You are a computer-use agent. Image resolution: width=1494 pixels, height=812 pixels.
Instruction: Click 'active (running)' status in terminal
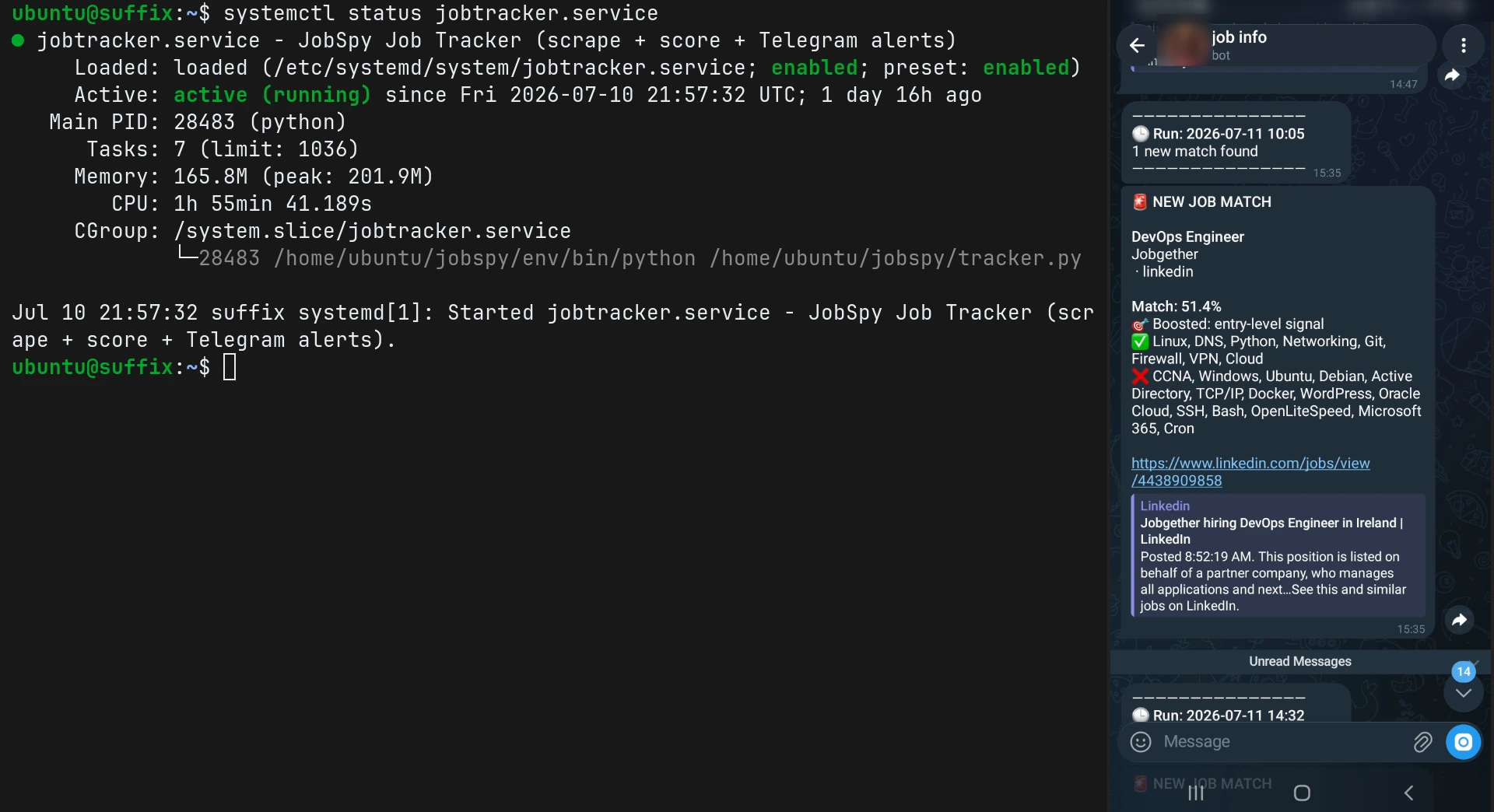(x=272, y=95)
